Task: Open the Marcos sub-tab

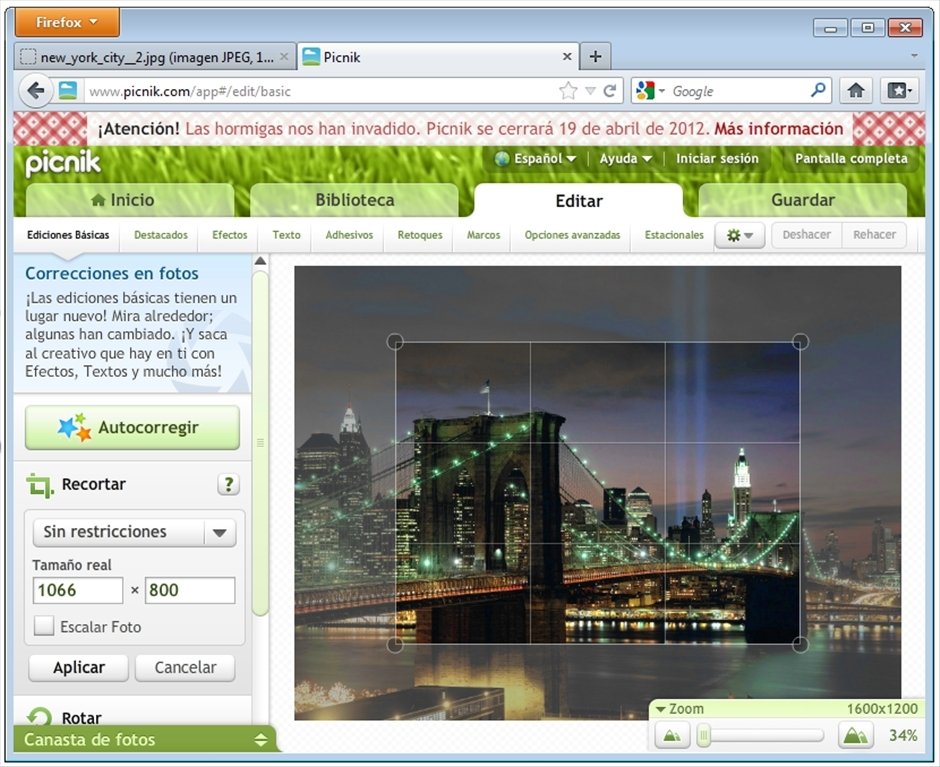Action: pyautogui.click(x=483, y=235)
